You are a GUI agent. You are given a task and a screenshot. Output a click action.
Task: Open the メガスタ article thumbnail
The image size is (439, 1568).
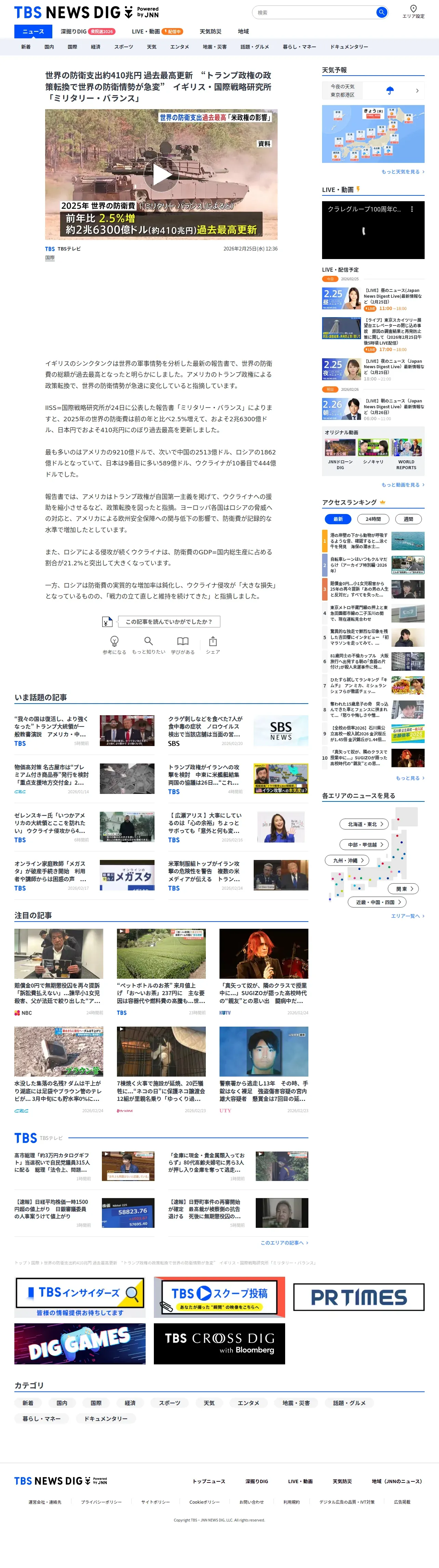127,875
